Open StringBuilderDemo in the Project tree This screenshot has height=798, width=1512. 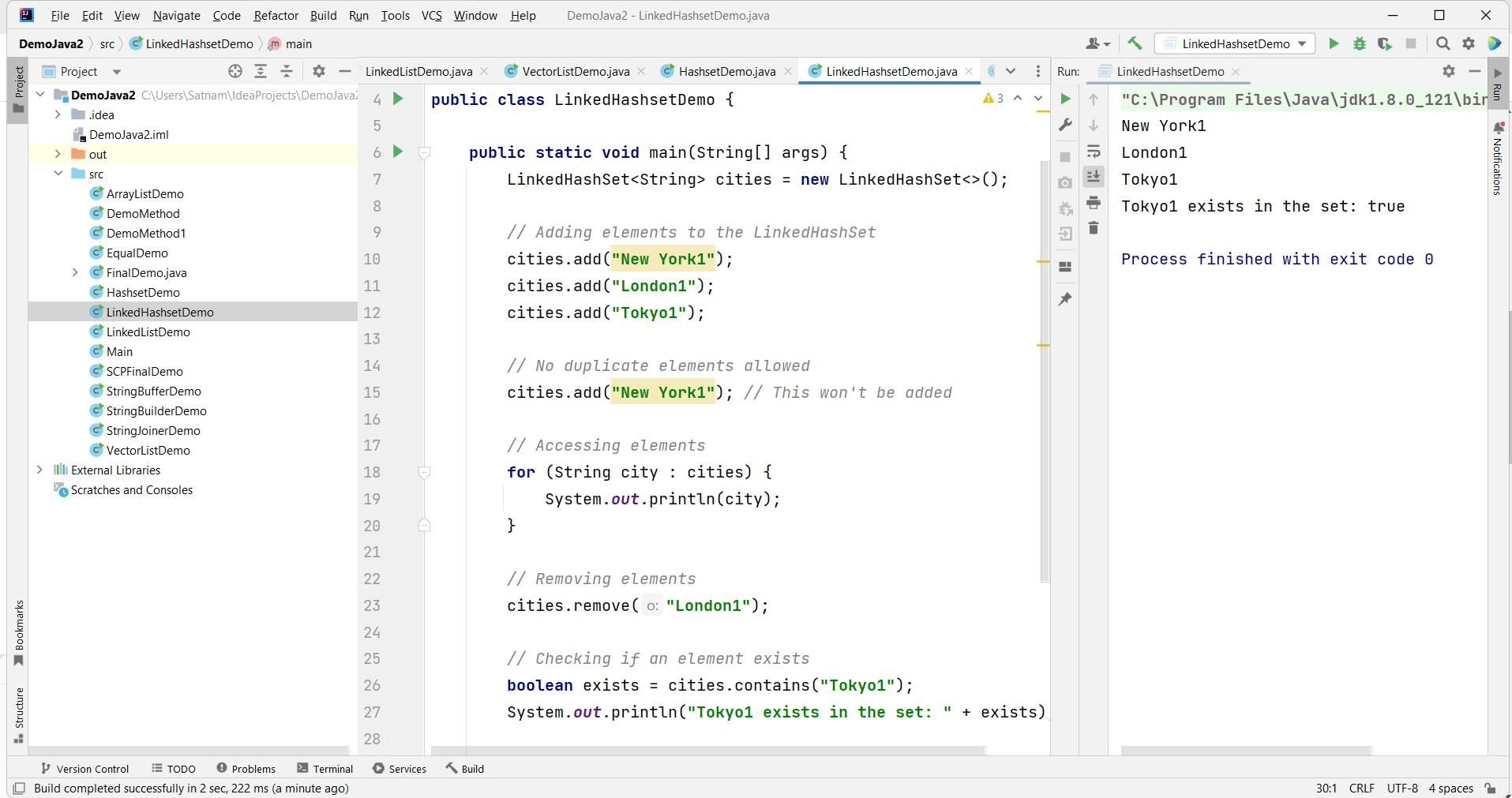156,410
